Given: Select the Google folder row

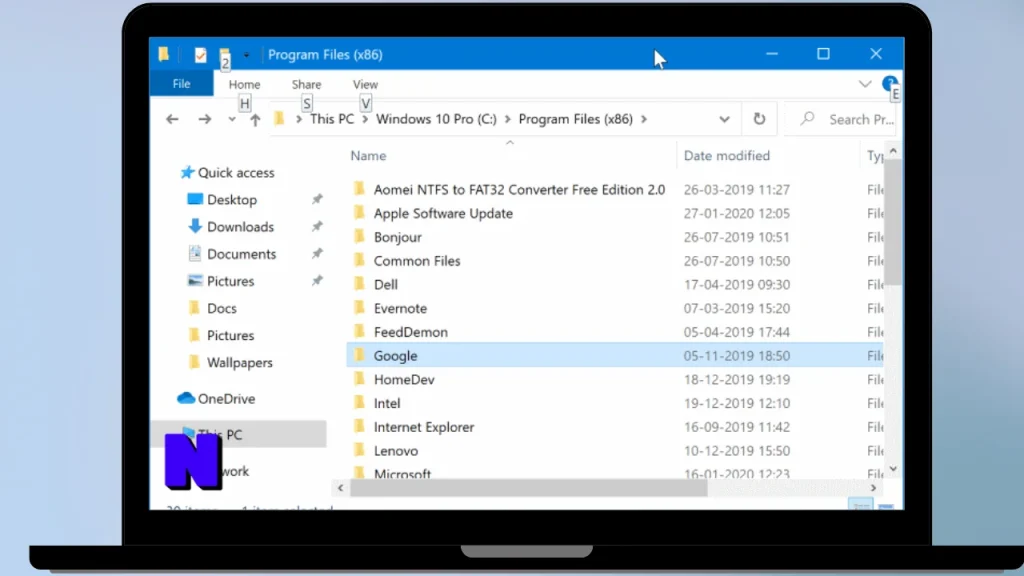Looking at the screenshot, I should [x=614, y=355].
